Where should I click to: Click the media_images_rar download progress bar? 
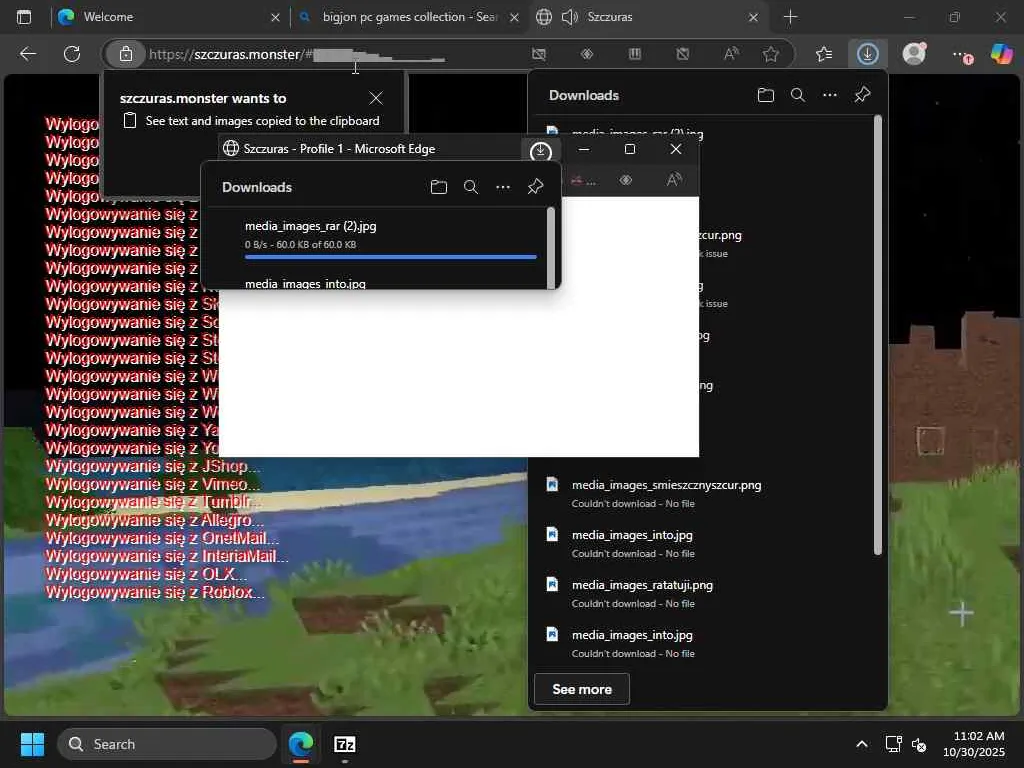tap(391, 257)
